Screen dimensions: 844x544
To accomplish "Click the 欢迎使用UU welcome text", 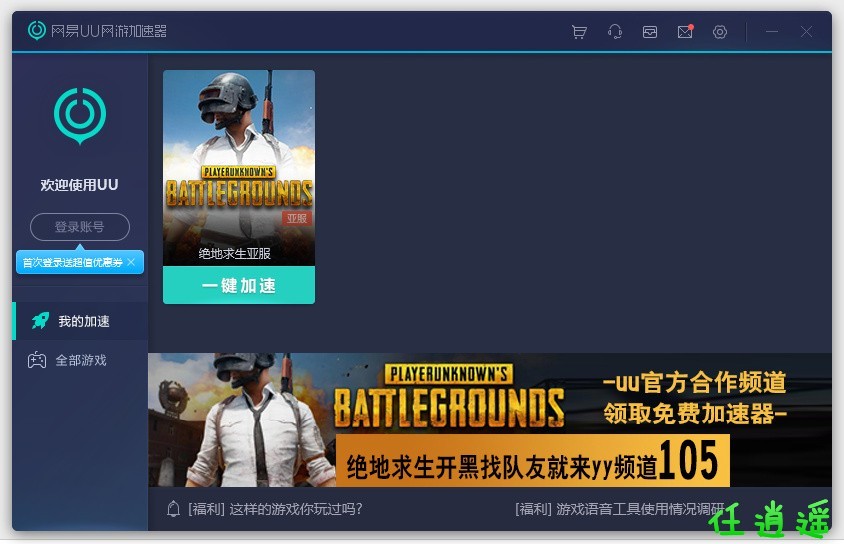I will click(79, 185).
